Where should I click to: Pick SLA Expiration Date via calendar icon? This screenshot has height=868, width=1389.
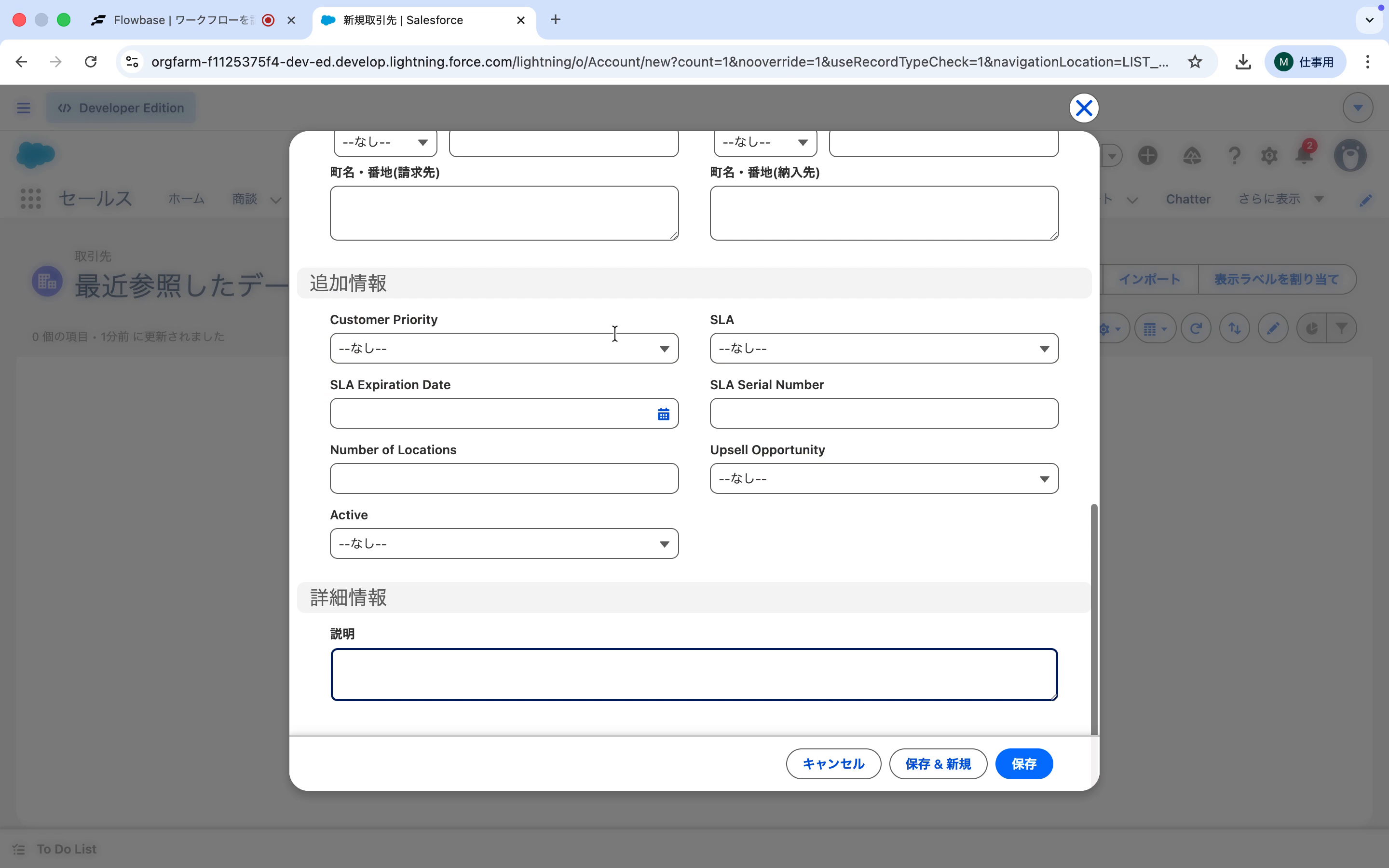click(664, 413)
